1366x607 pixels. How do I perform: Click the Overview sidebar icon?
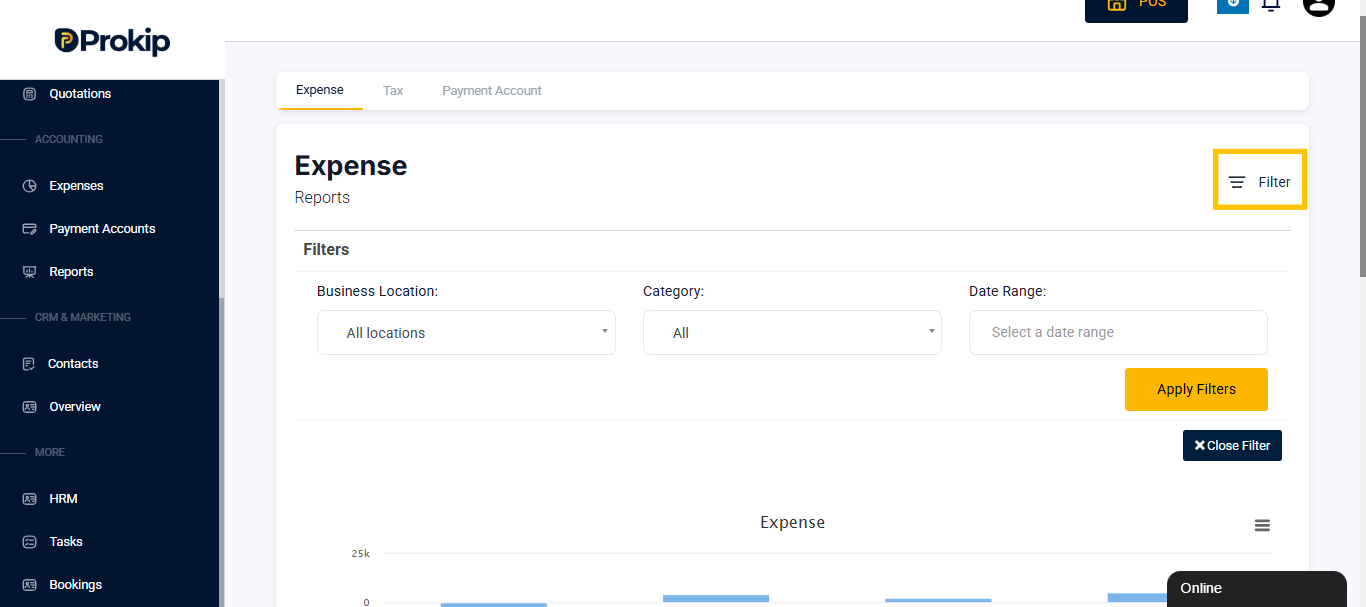click(x=29, y=407)
